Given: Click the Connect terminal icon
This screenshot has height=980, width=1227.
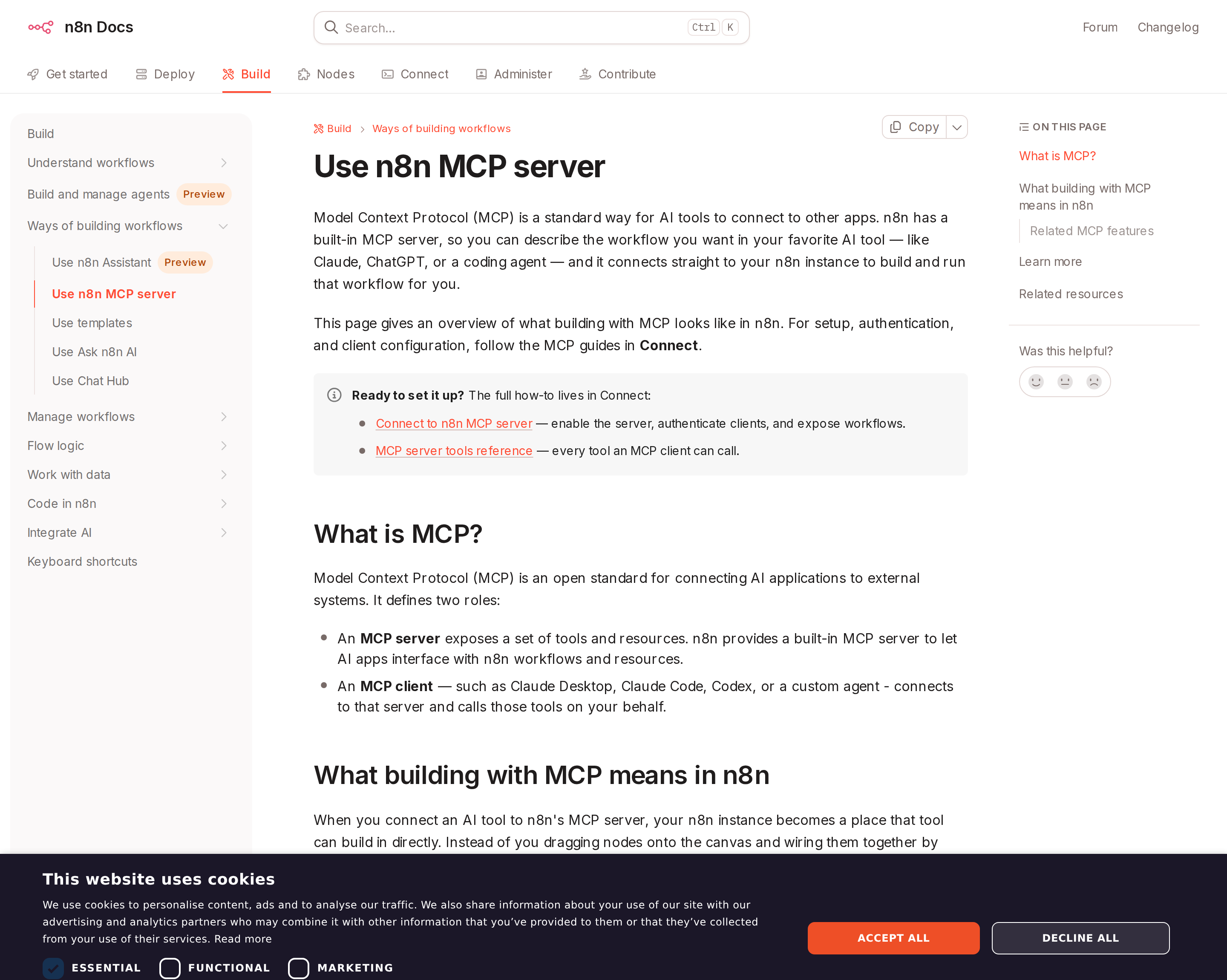Looking at the screenshot, I should tap(388, 75).
